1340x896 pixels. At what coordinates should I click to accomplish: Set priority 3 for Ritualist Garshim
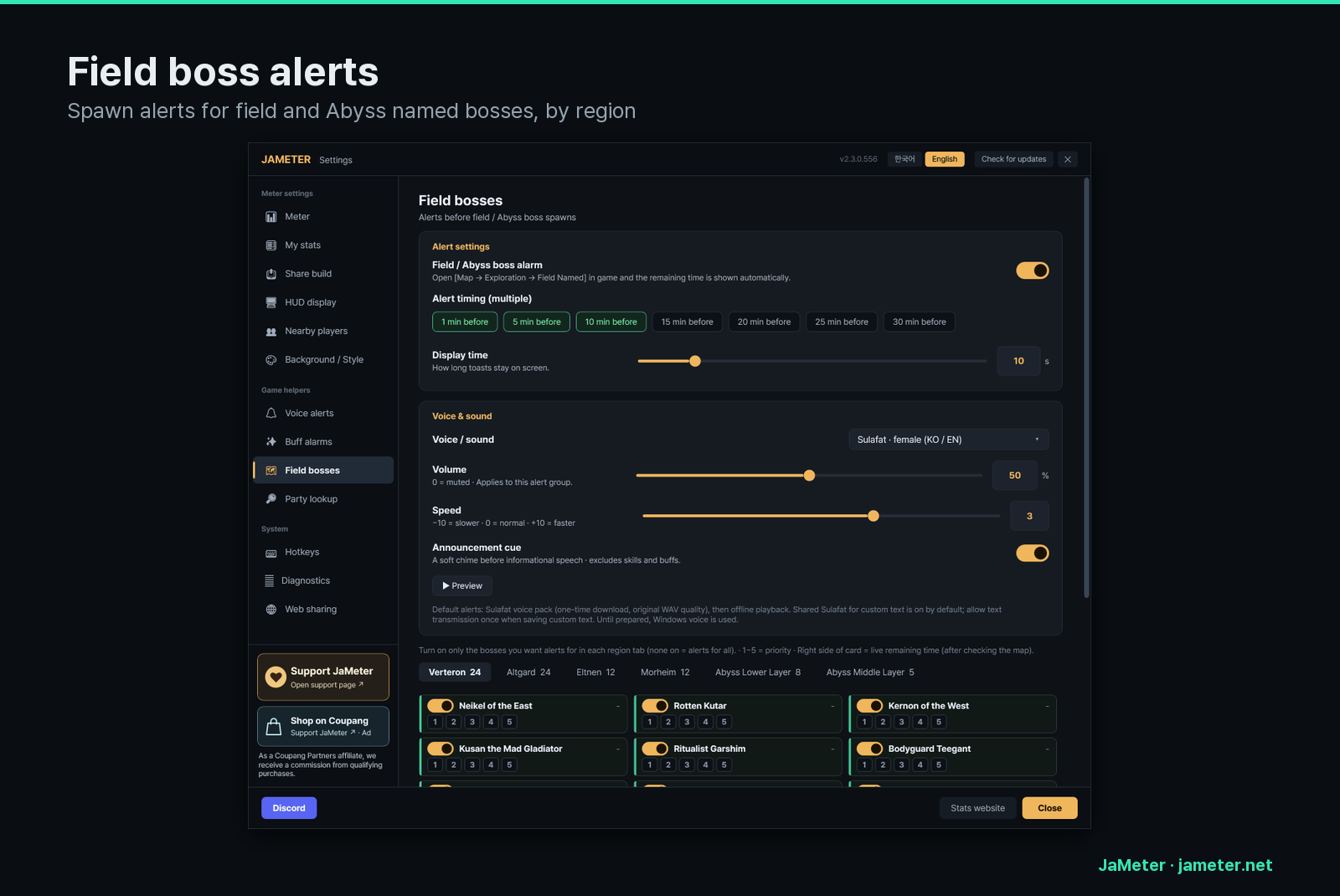687,765
